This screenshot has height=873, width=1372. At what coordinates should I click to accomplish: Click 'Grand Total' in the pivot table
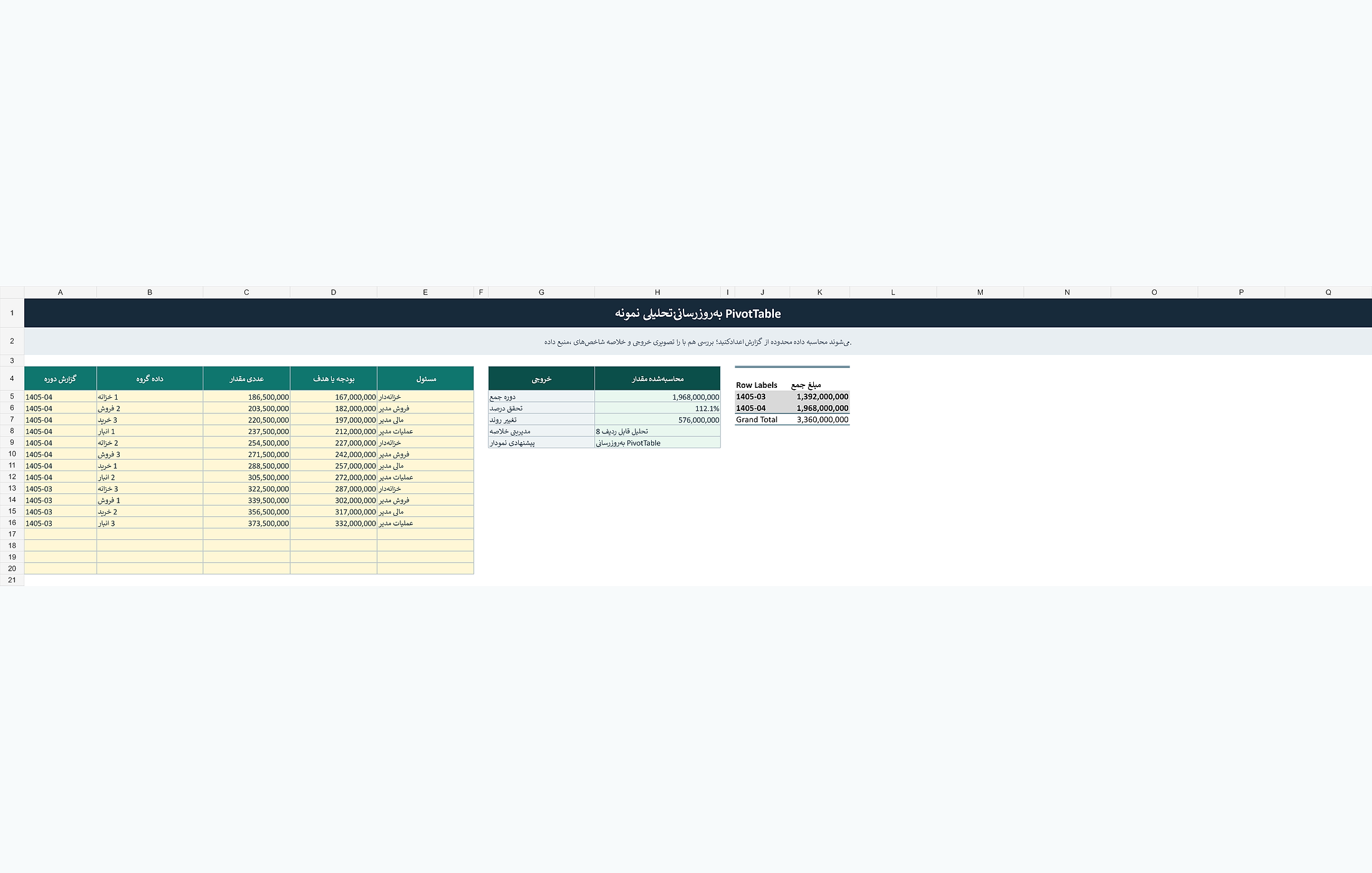(762, 420)
